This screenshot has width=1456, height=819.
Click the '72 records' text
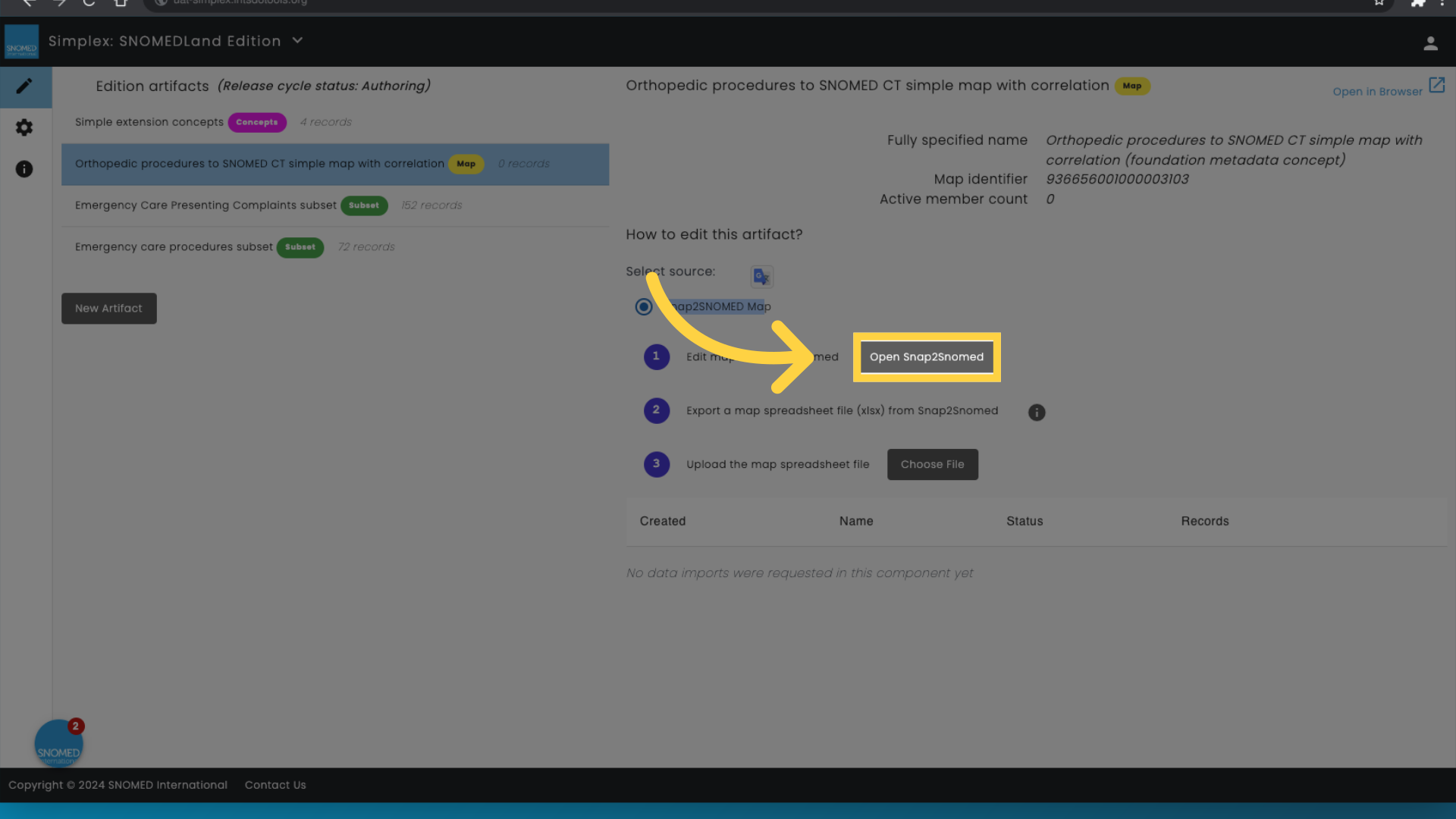(x=366, y=247)
